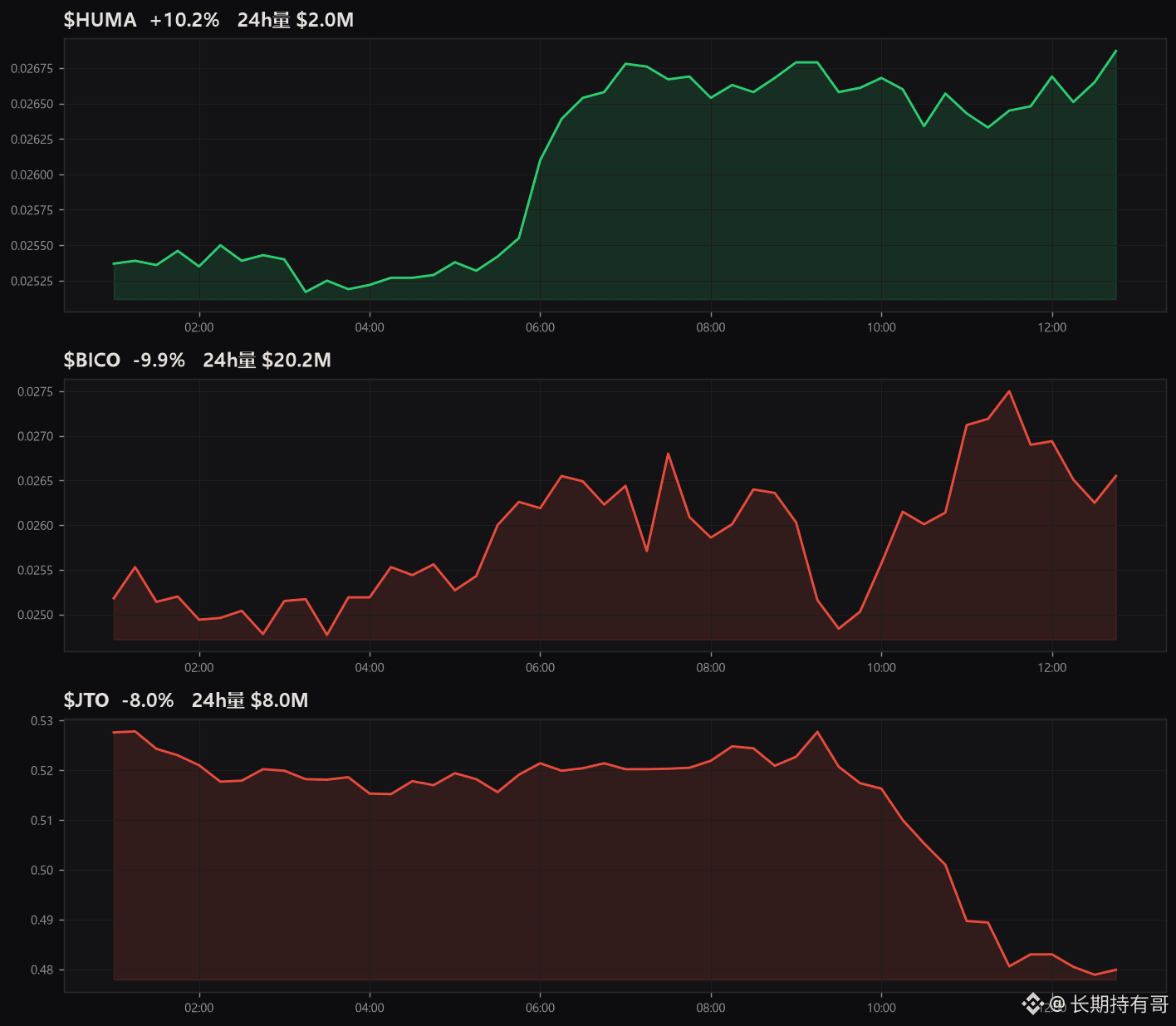Click the 0.02650 price axis label
Viewport: 1176px width, 1026px height.
click(x=32, y=104)
